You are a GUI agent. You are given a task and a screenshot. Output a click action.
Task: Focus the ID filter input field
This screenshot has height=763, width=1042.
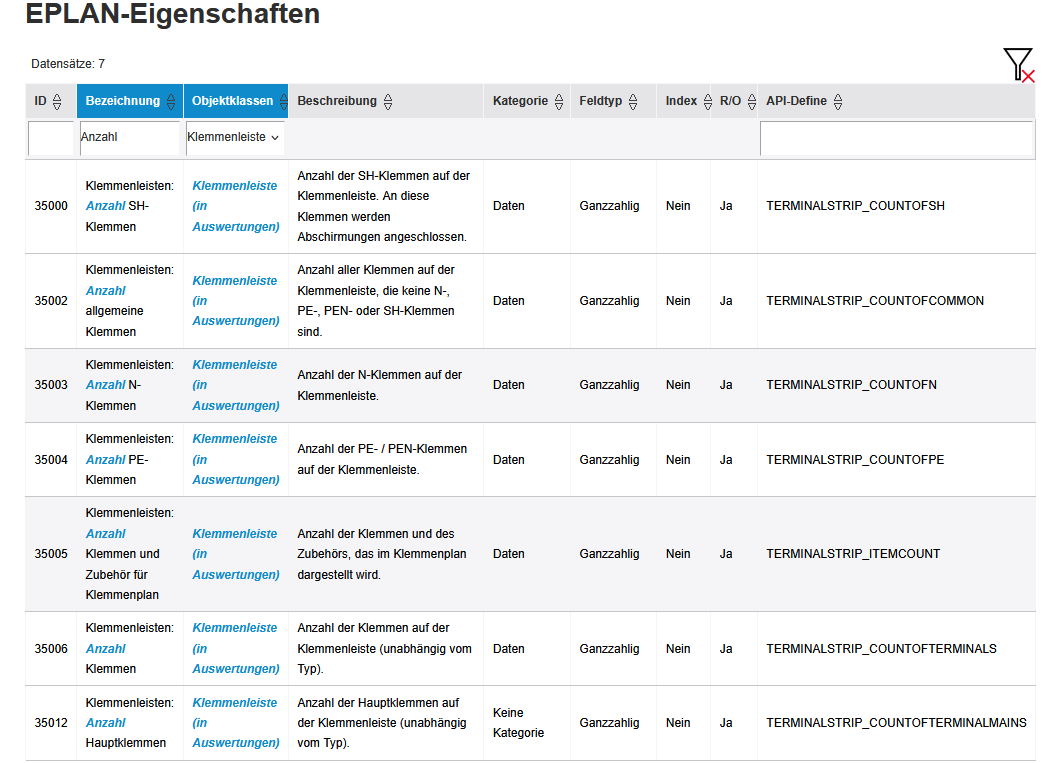pos(51,138)
